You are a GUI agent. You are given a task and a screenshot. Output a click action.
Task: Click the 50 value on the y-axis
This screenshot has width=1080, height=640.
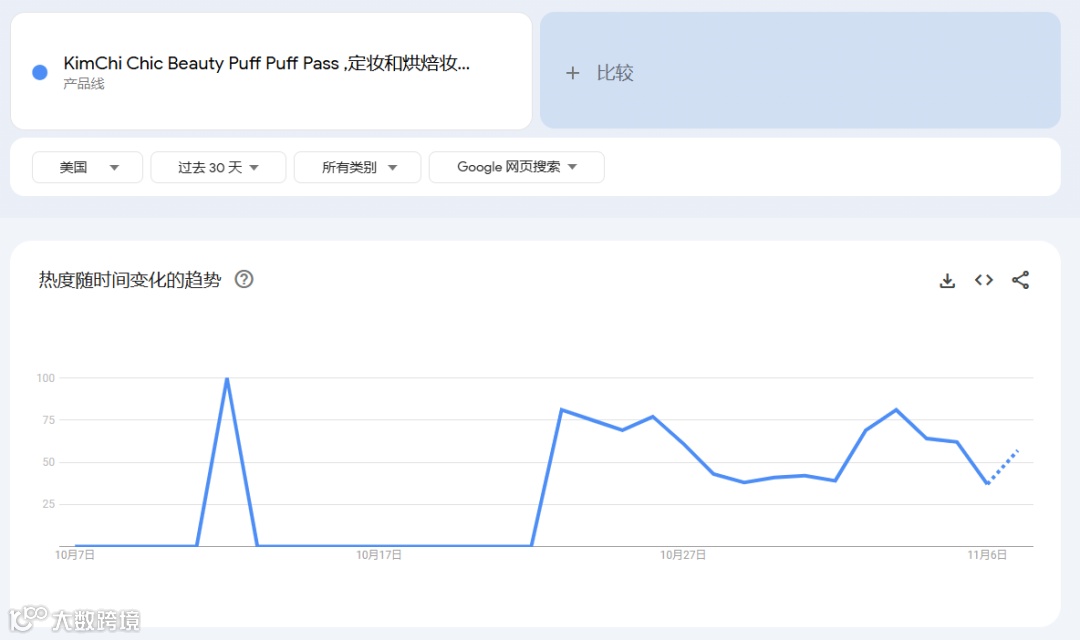coord(48,462)
